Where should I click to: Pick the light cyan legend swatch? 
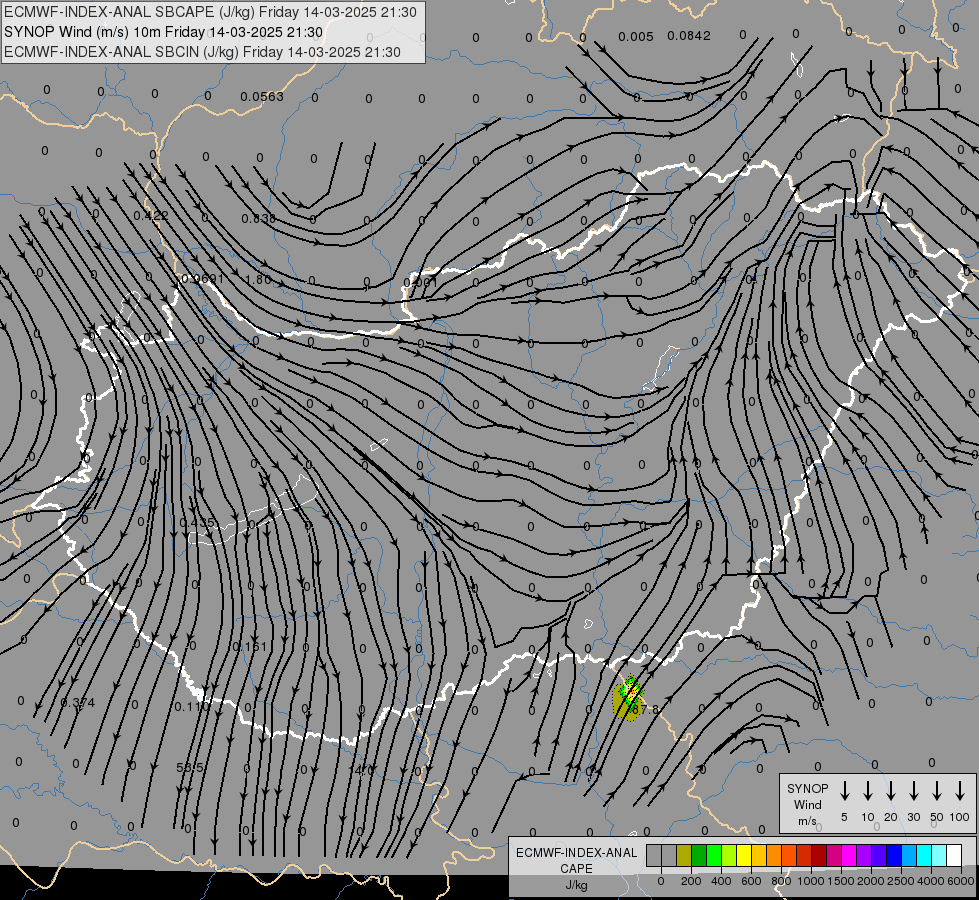click(939, 855)
